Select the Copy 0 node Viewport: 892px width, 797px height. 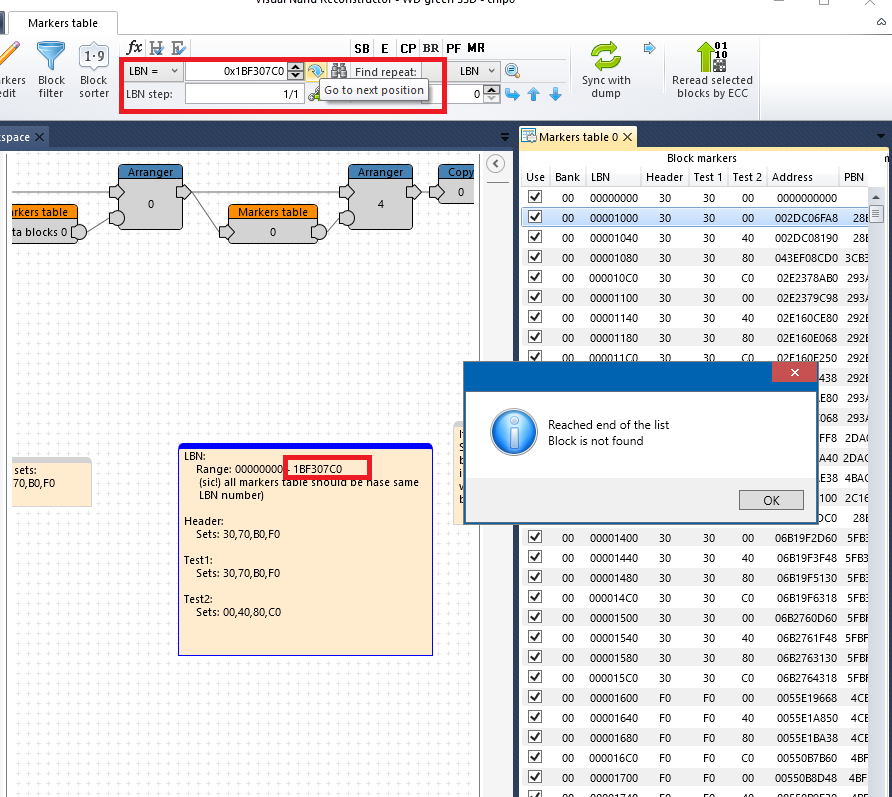pyautogui.click(x=453, y=185)
